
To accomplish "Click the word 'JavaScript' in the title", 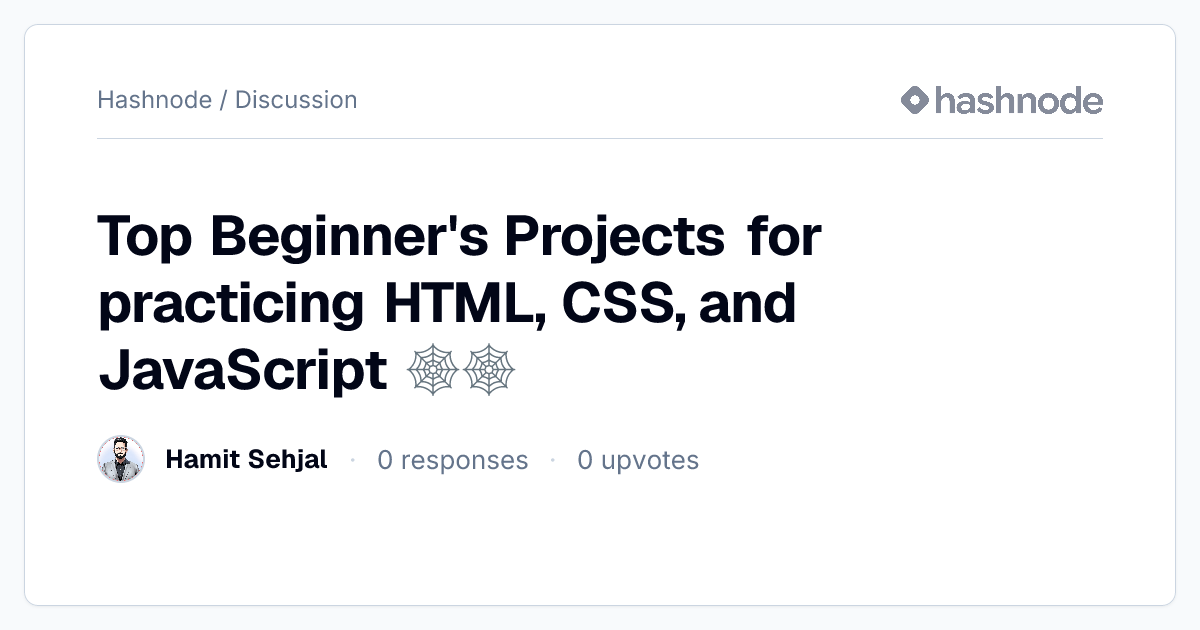I will [x=243, y=372].
